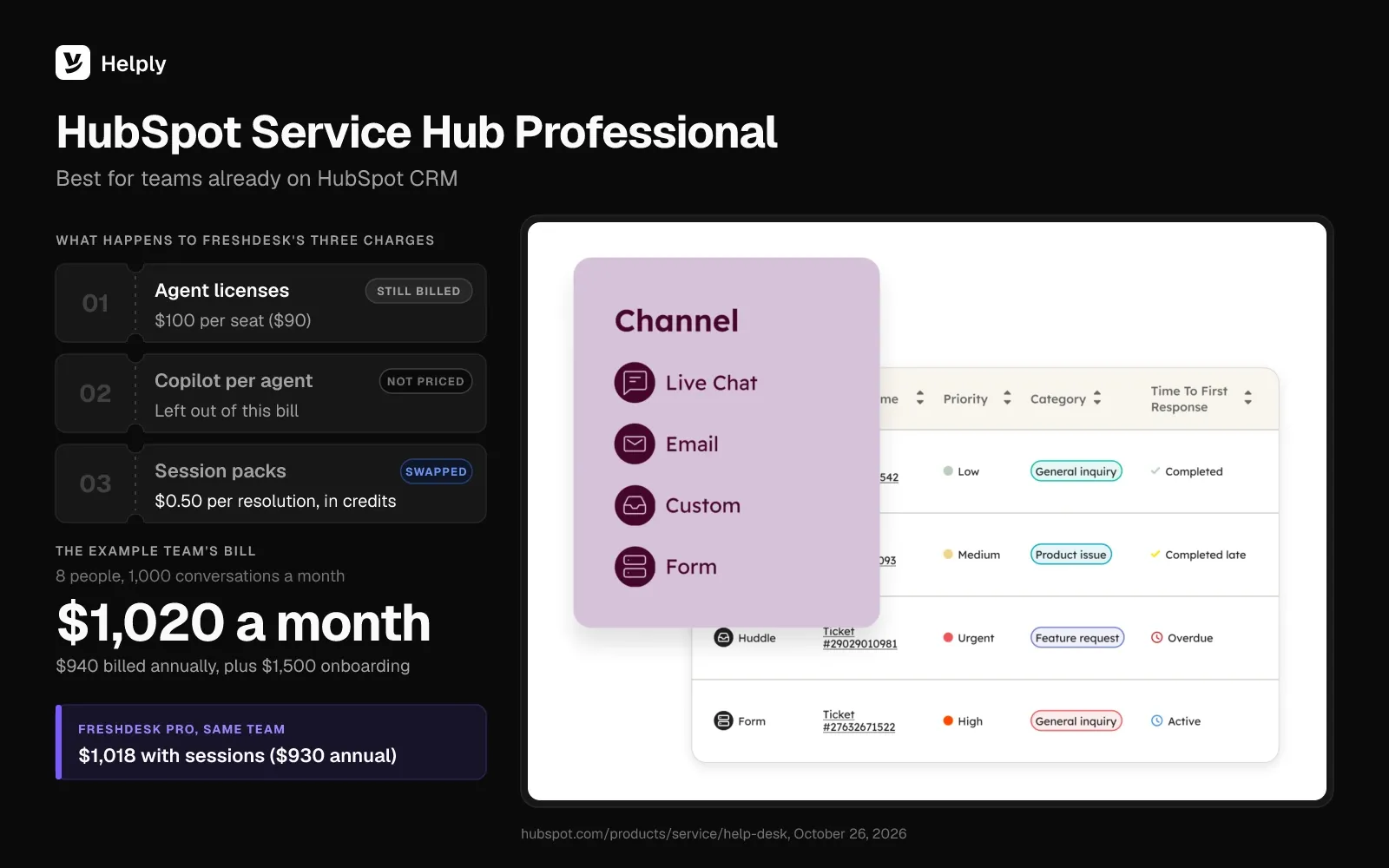Screen dimensions: 1389x868
Task: Click 'Best for teams already on HubSpot CRM'
Action: (x=257, y=178)
